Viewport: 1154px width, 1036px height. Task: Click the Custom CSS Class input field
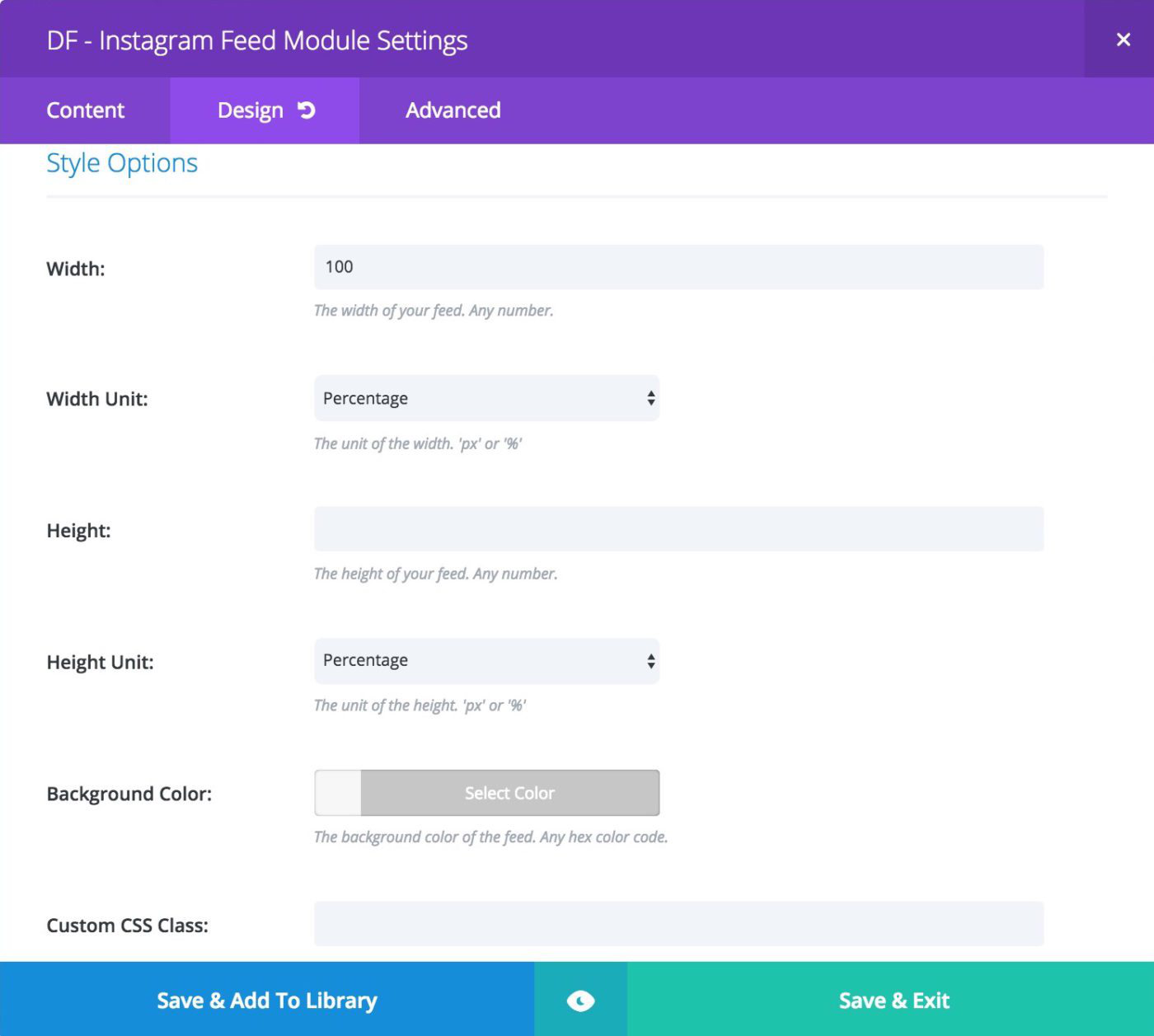tap(678, 924)
